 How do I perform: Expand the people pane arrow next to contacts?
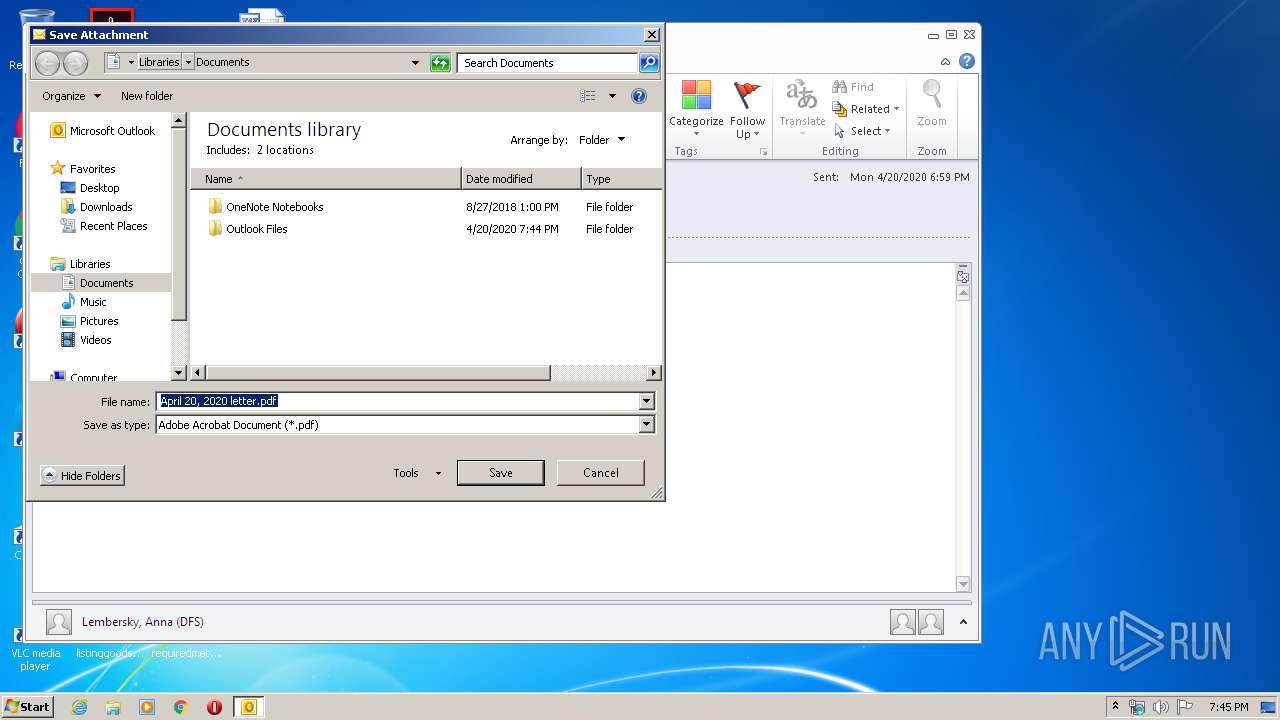(x=963, y=622)
